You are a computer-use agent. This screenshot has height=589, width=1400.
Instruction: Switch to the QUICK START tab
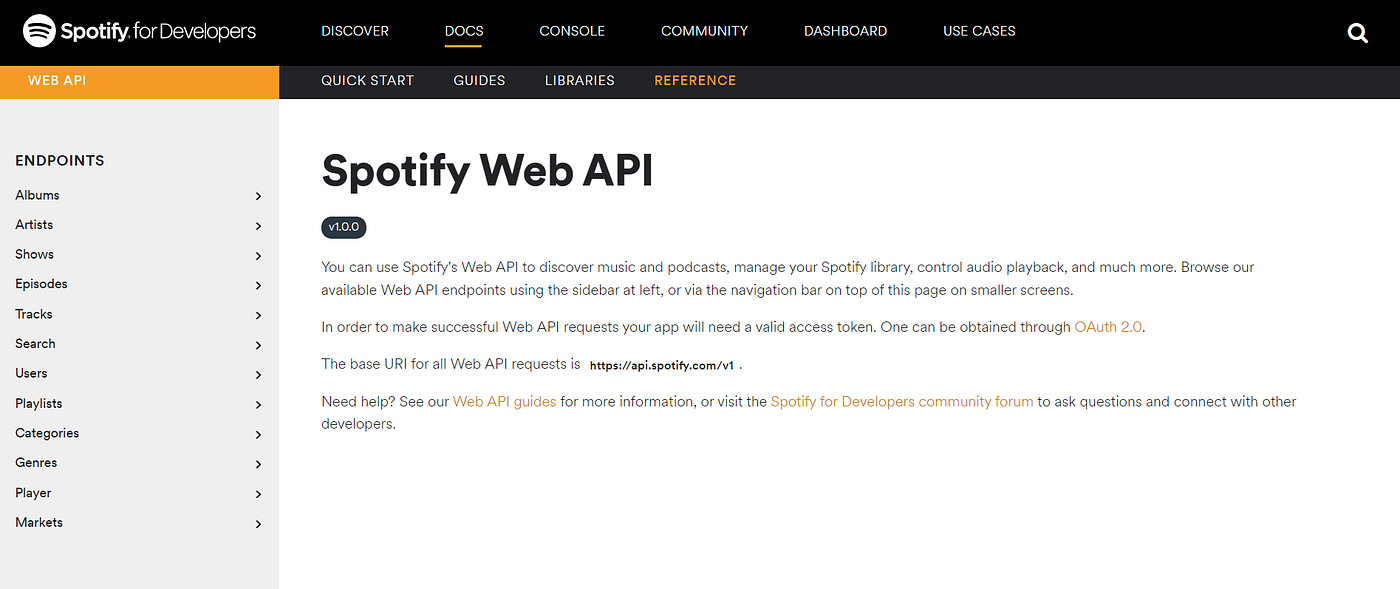click(367, 80)
